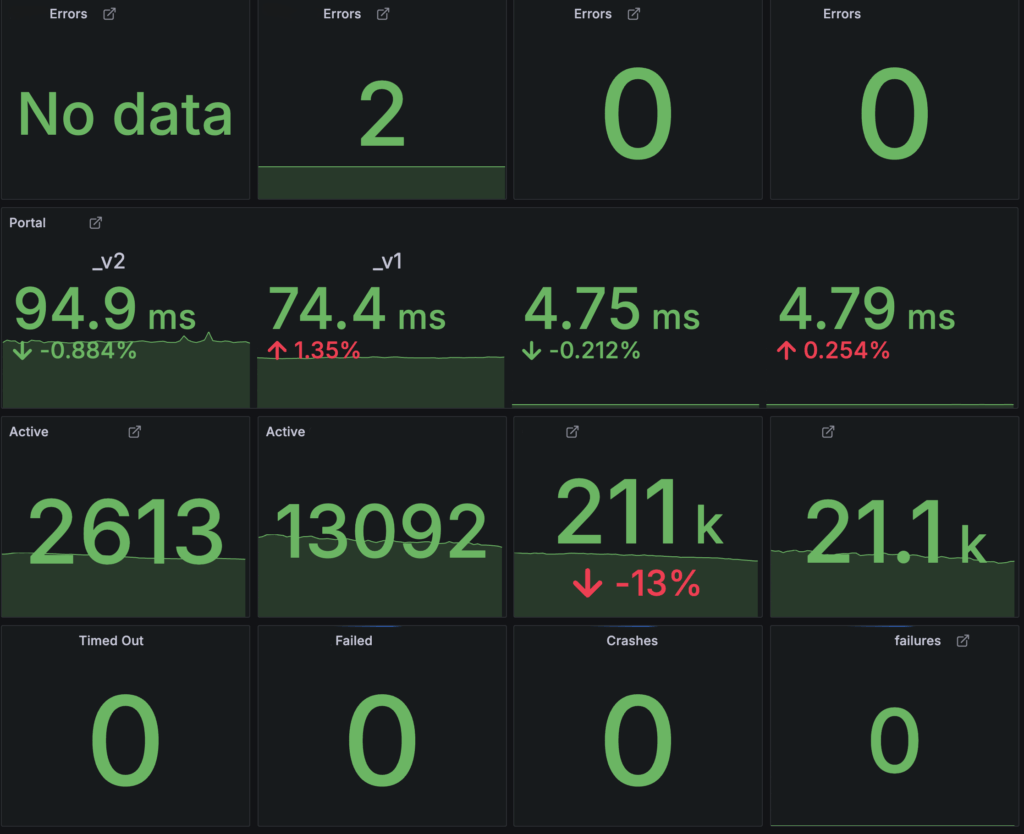1024x834 pixels.
Task: Click the 13092 Active stat value
Action: pyautogui.click(x=381, y=530)
